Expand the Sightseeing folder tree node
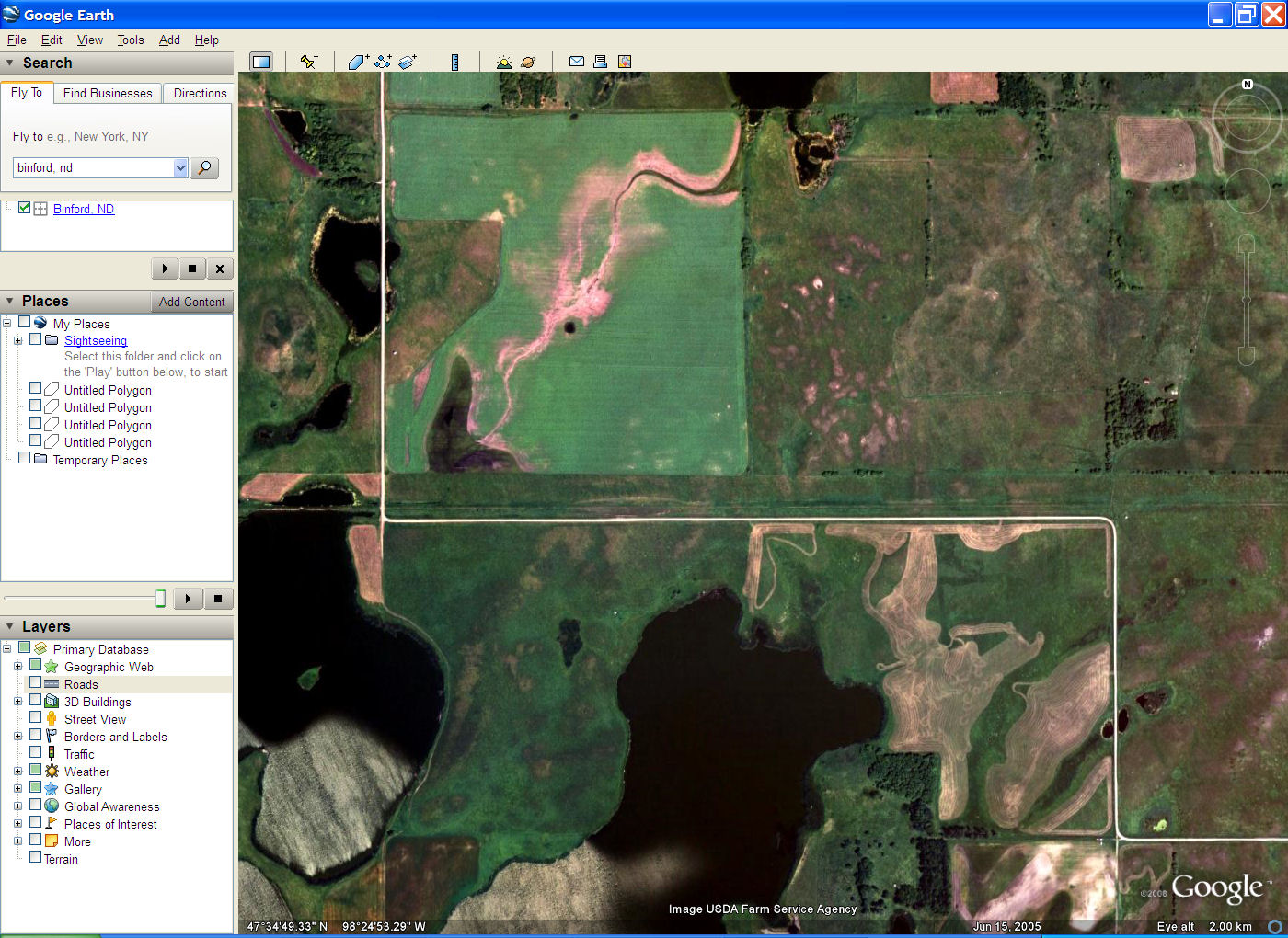This screenshot has height=938, width=1288. point(17,340)
